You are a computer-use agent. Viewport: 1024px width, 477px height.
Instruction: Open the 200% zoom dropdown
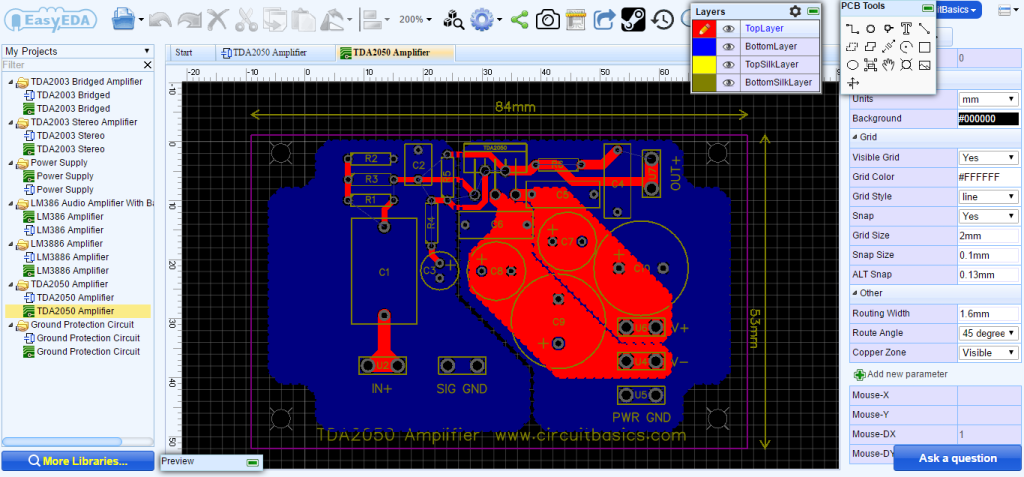point(415,20)
